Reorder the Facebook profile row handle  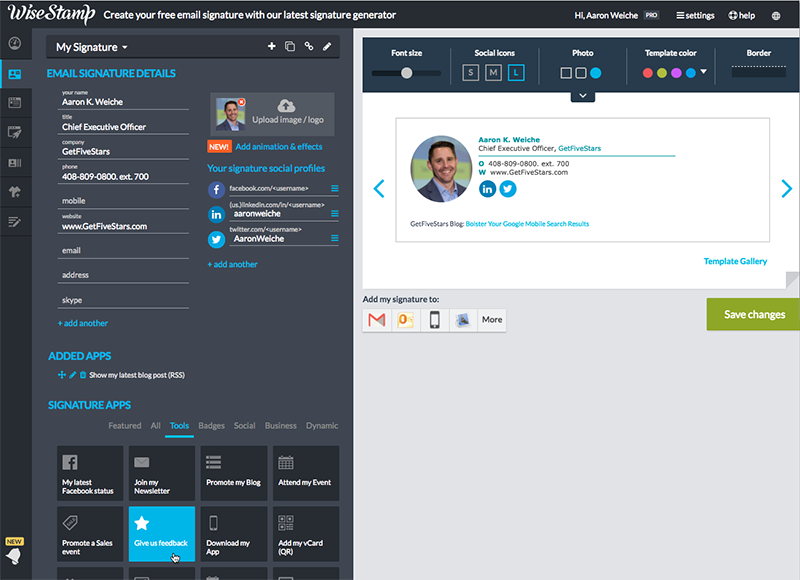coord(335,188)
